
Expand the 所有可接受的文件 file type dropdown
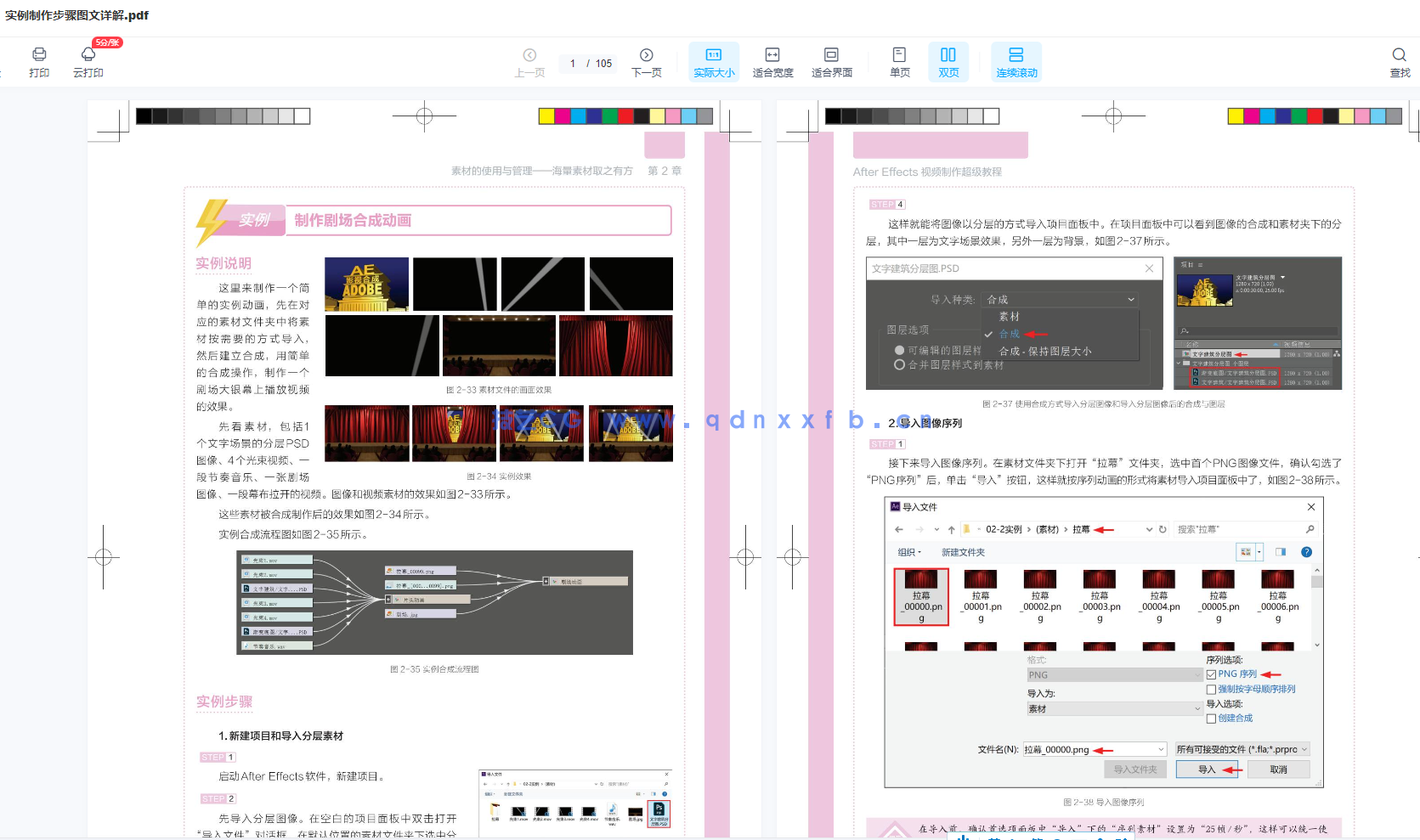click(1304, 749)
